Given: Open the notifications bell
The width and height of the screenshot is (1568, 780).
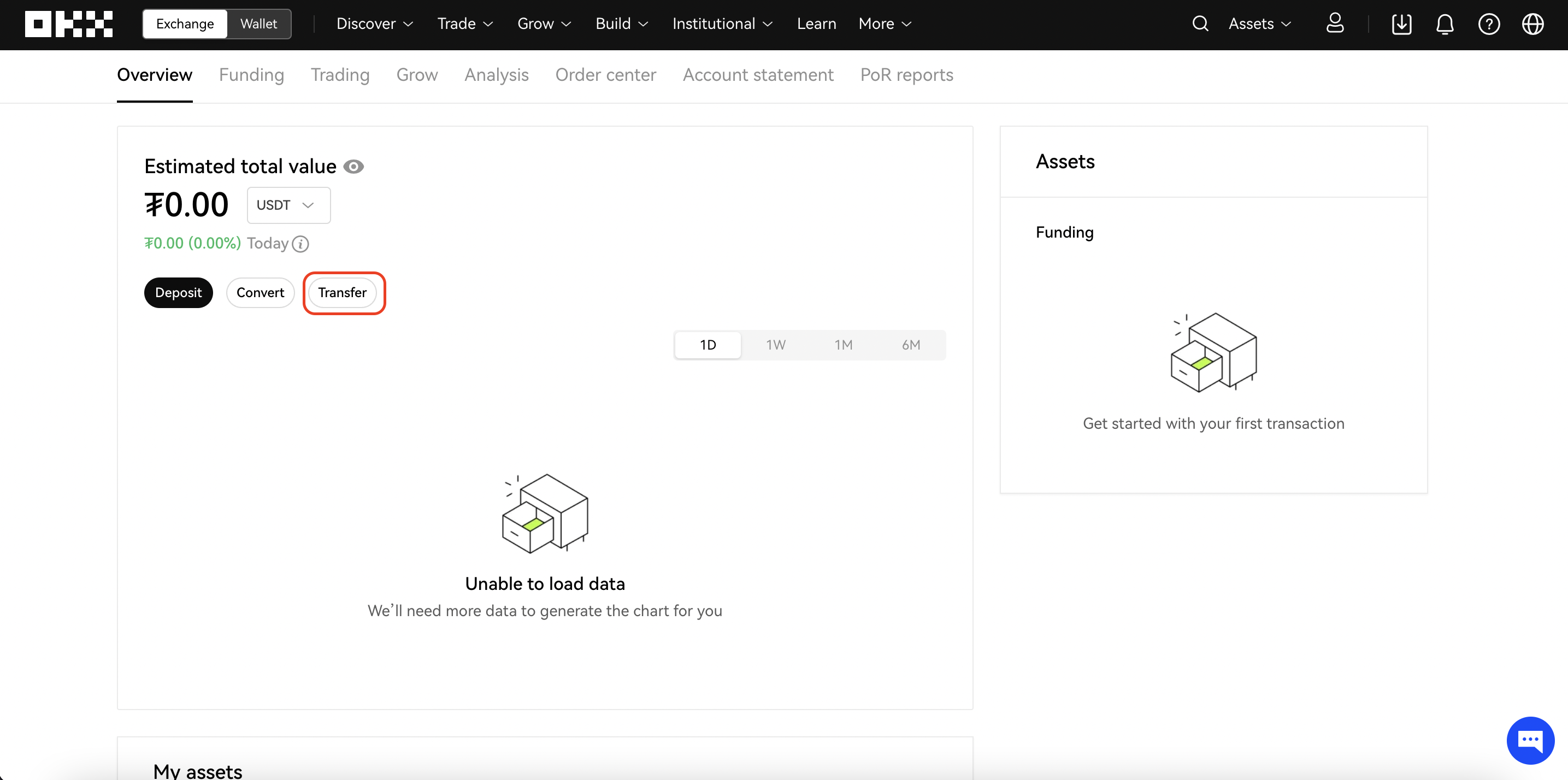Looking at the screenshot, I should pos(1445,23).
